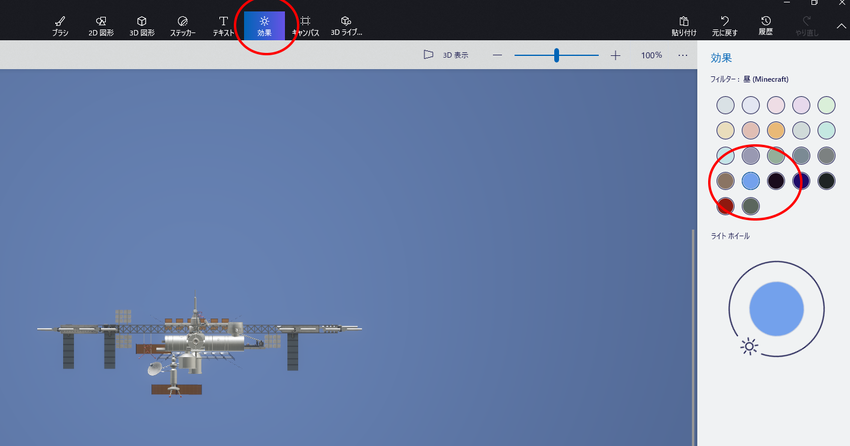Screen dimensions: 850x446
Task: Apply the dark olive-gray filter in the last row
Action: tap(751, 206)
